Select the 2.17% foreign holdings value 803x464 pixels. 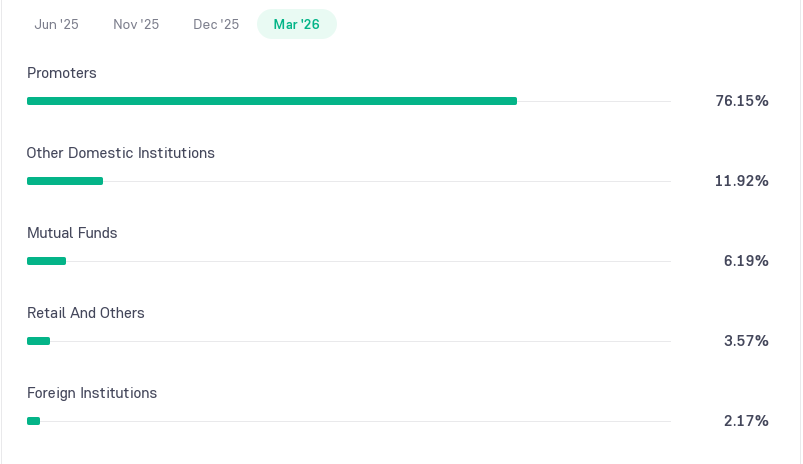746,420
